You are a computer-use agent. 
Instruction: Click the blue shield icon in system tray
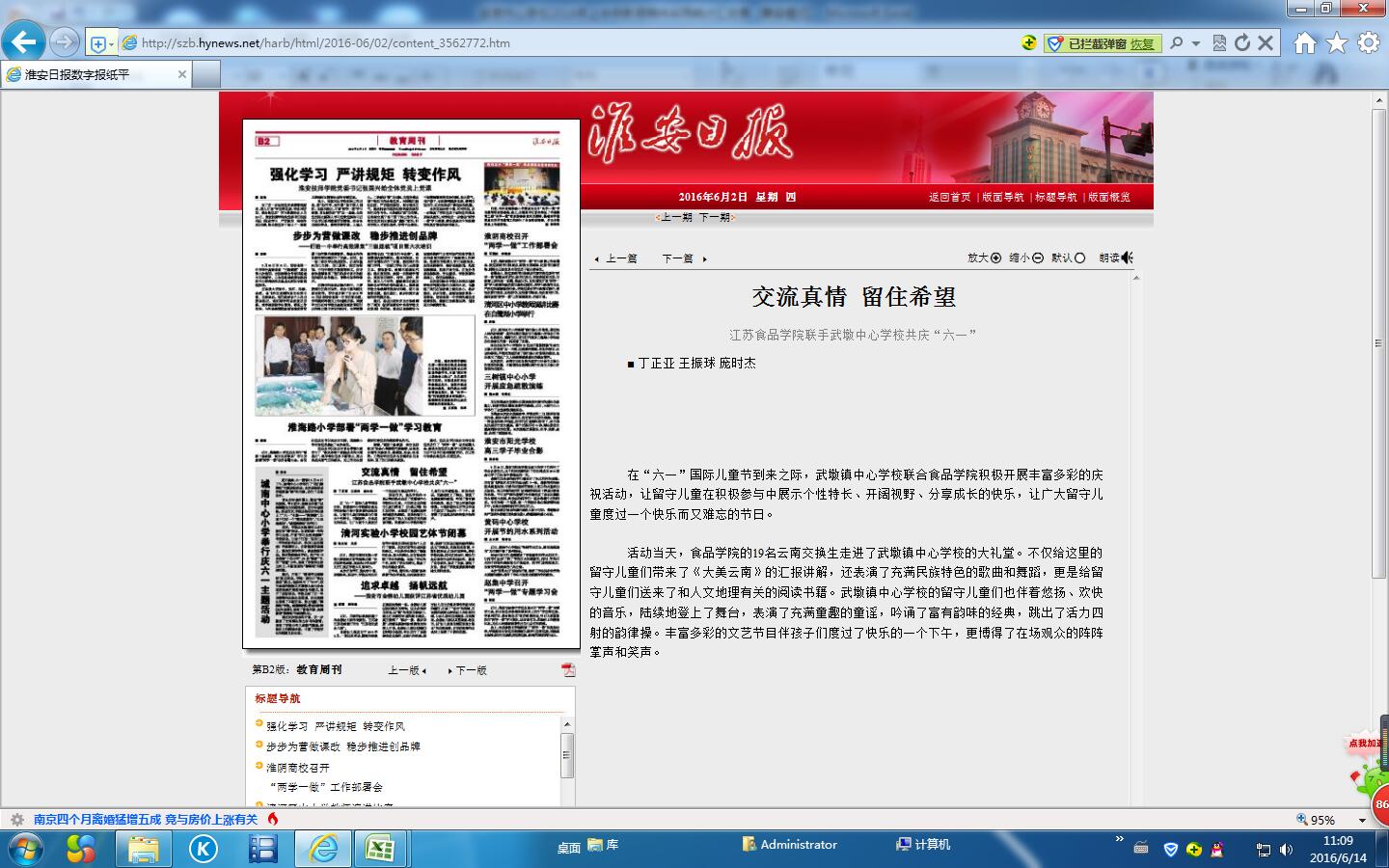click(1171, 850)
